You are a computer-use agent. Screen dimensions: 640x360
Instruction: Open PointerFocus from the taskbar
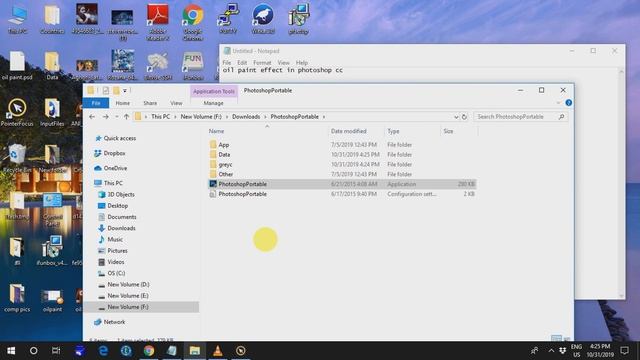tap(241, 351)
